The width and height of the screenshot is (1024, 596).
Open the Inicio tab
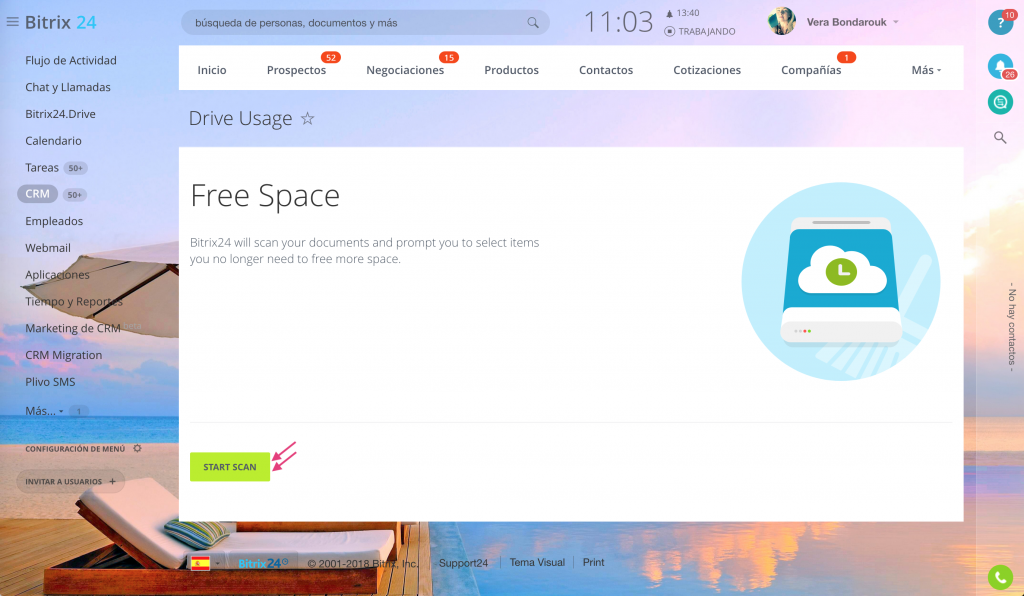coord(212,70)
